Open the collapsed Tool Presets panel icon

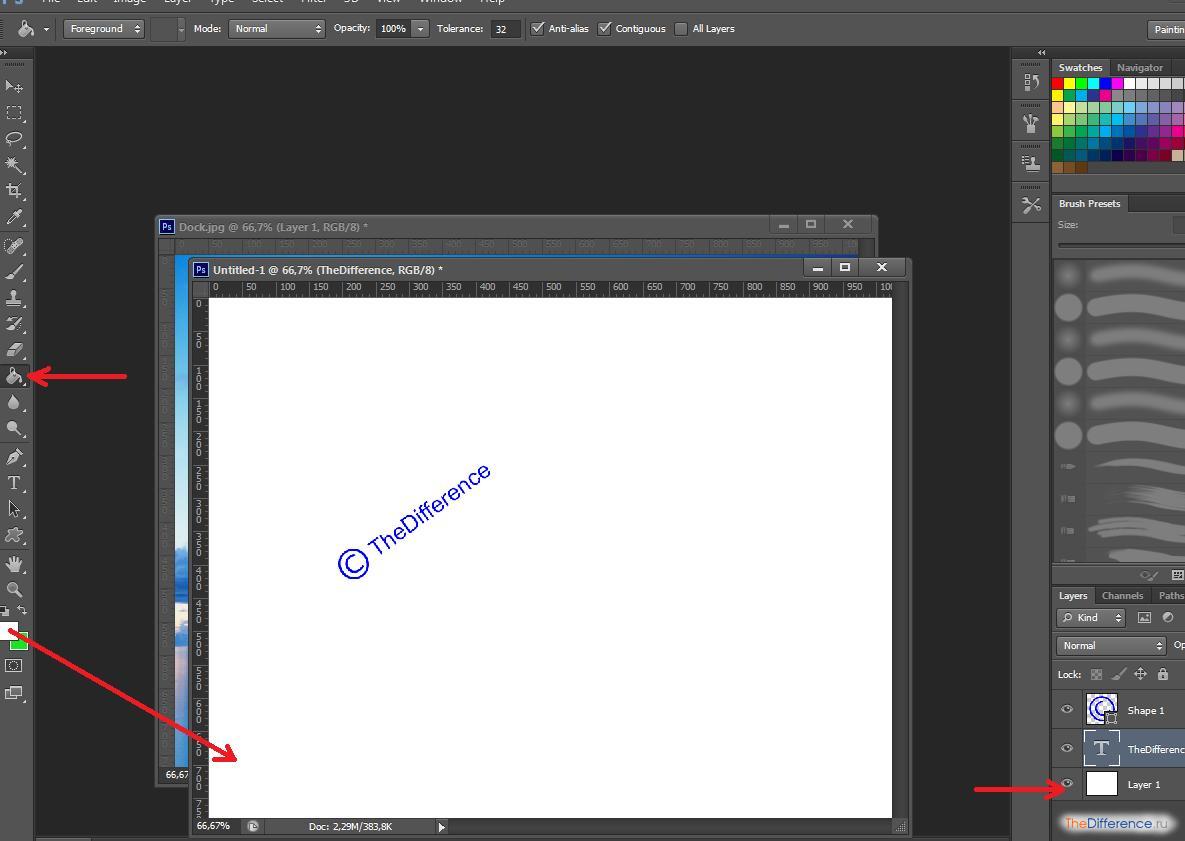point(1031,205)
